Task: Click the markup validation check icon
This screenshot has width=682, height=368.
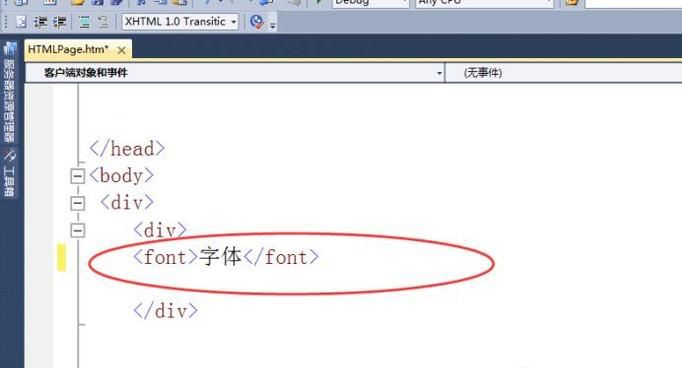Action: click(x=257, y=22)
